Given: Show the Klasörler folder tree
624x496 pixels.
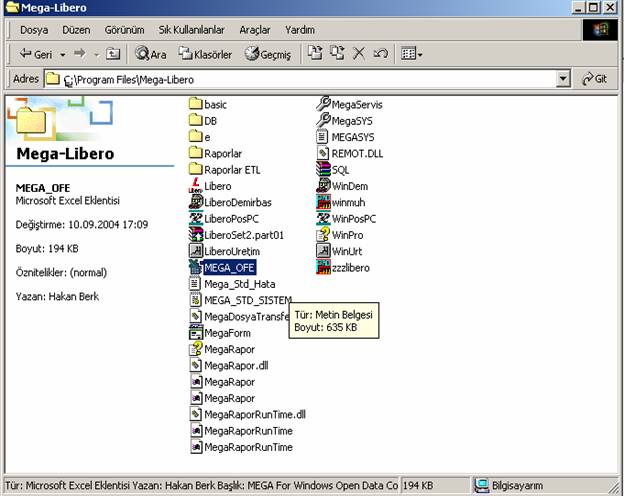Looking at the screenshot, I should coord(205,54).
